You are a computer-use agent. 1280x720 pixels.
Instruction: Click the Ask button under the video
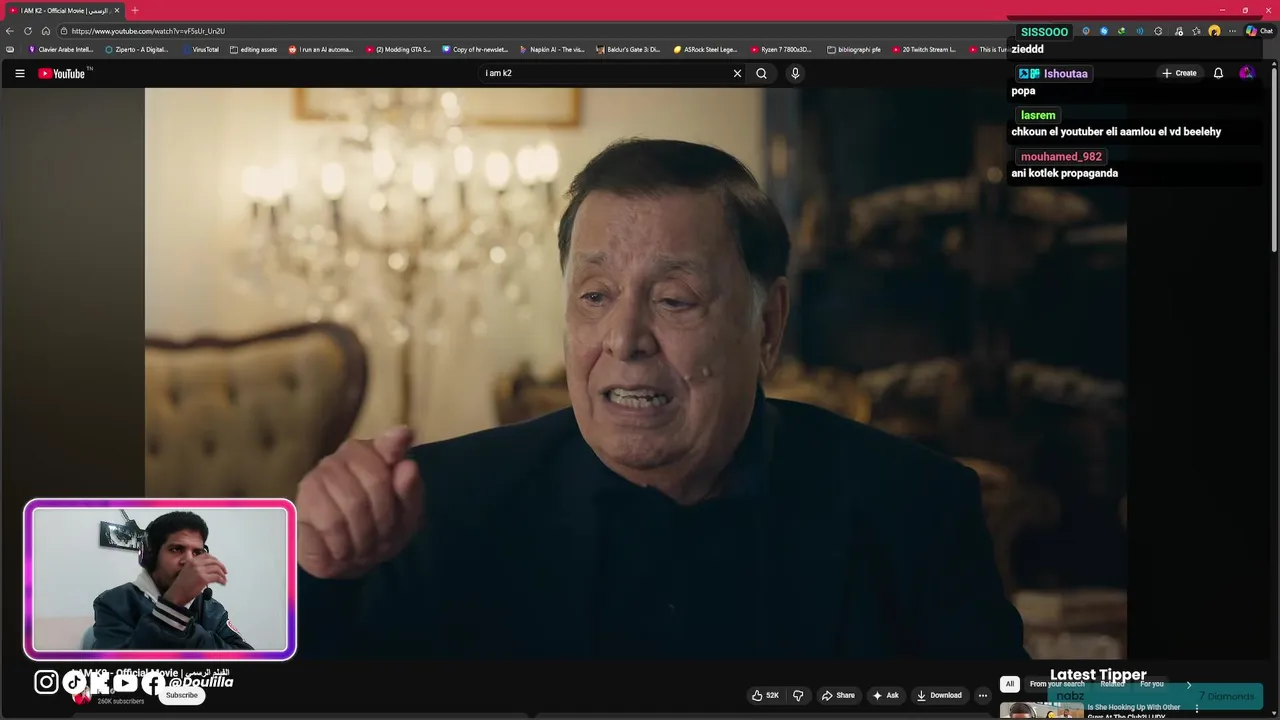(886, 695)
